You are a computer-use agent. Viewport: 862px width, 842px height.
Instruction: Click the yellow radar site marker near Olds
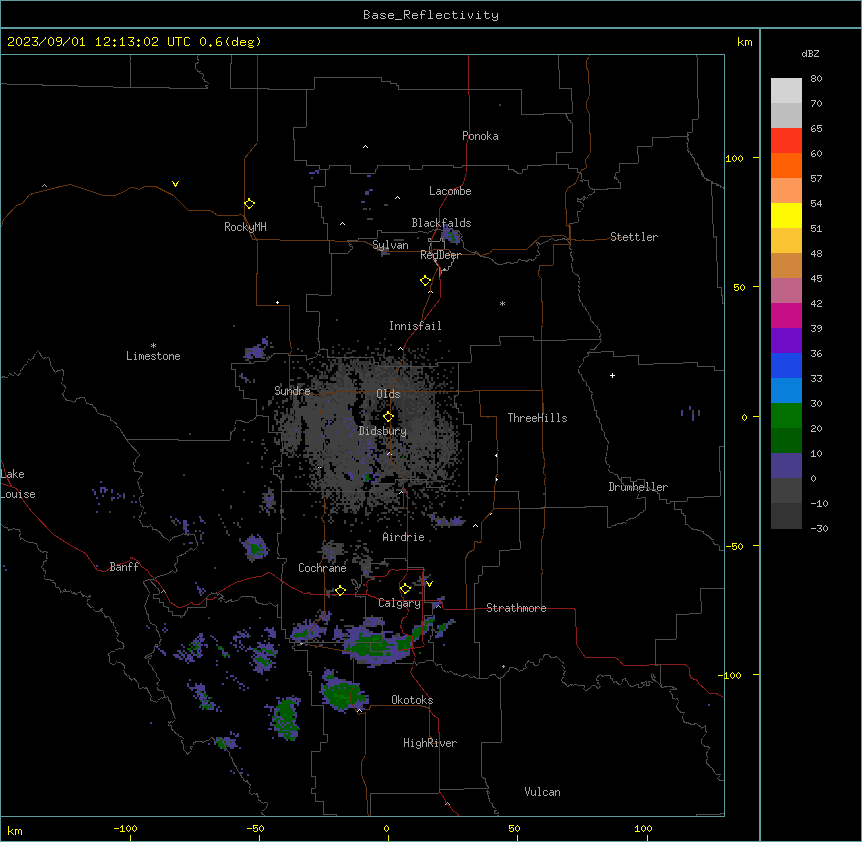coord(388,416)
